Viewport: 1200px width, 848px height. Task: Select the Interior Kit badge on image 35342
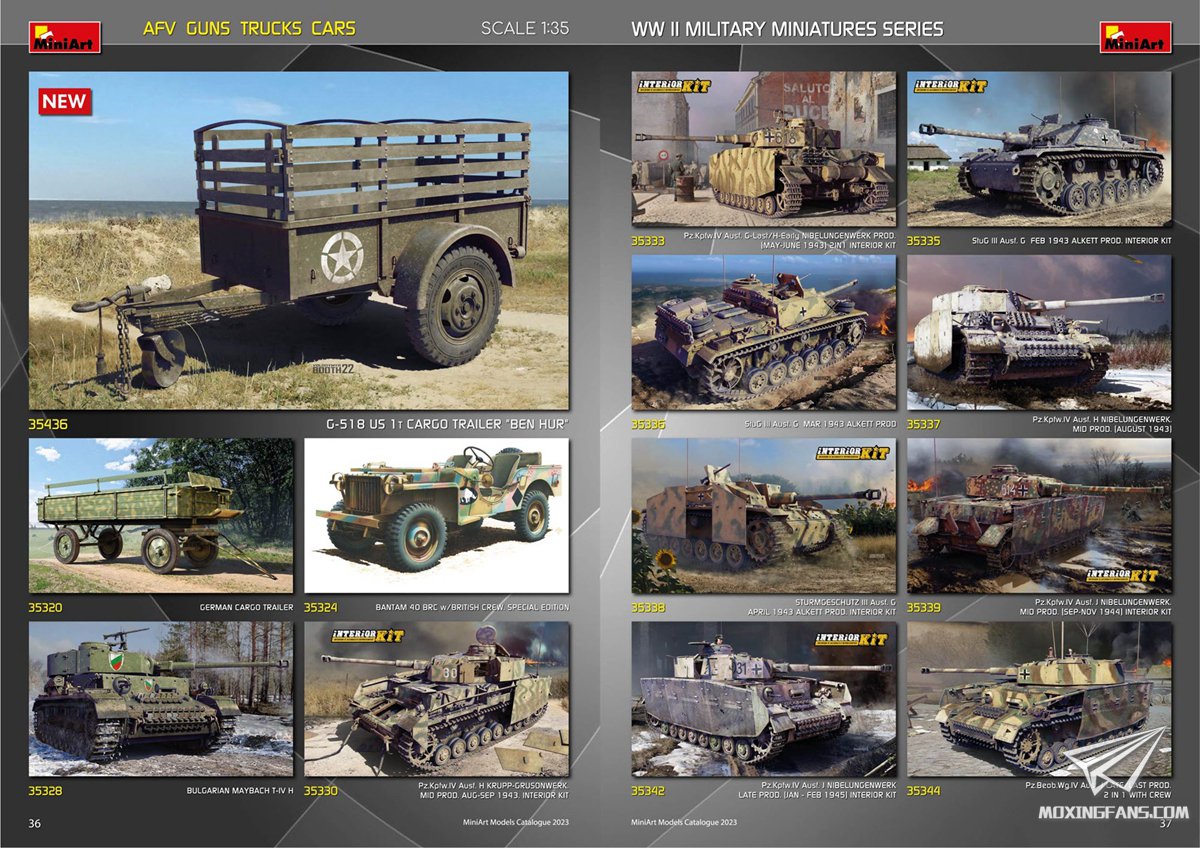tap(851, 639)
